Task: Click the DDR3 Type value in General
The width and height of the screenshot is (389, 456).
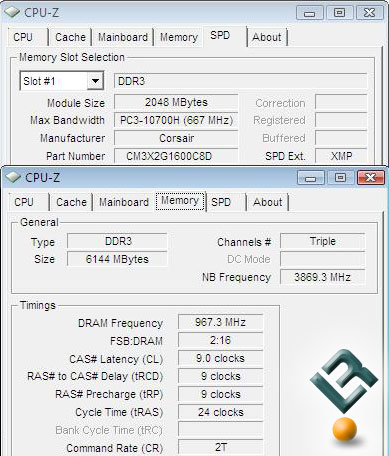Action: pyautogui.click(x=117, y=241)
